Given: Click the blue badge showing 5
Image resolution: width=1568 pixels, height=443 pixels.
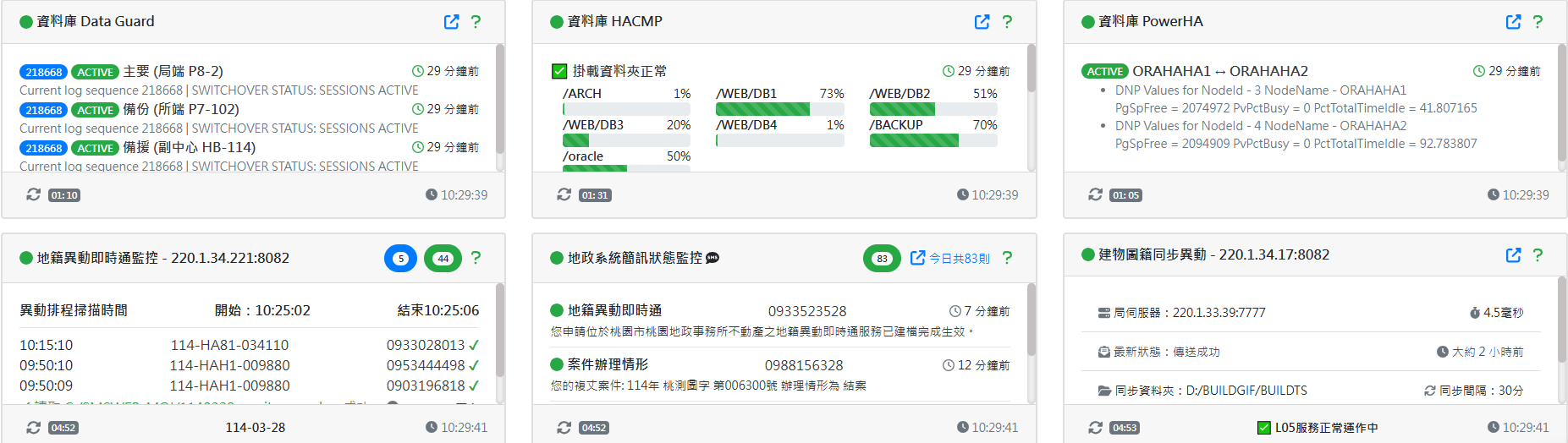Looking at the screenshot, I should pyautogui.click(x=401, y=259).
